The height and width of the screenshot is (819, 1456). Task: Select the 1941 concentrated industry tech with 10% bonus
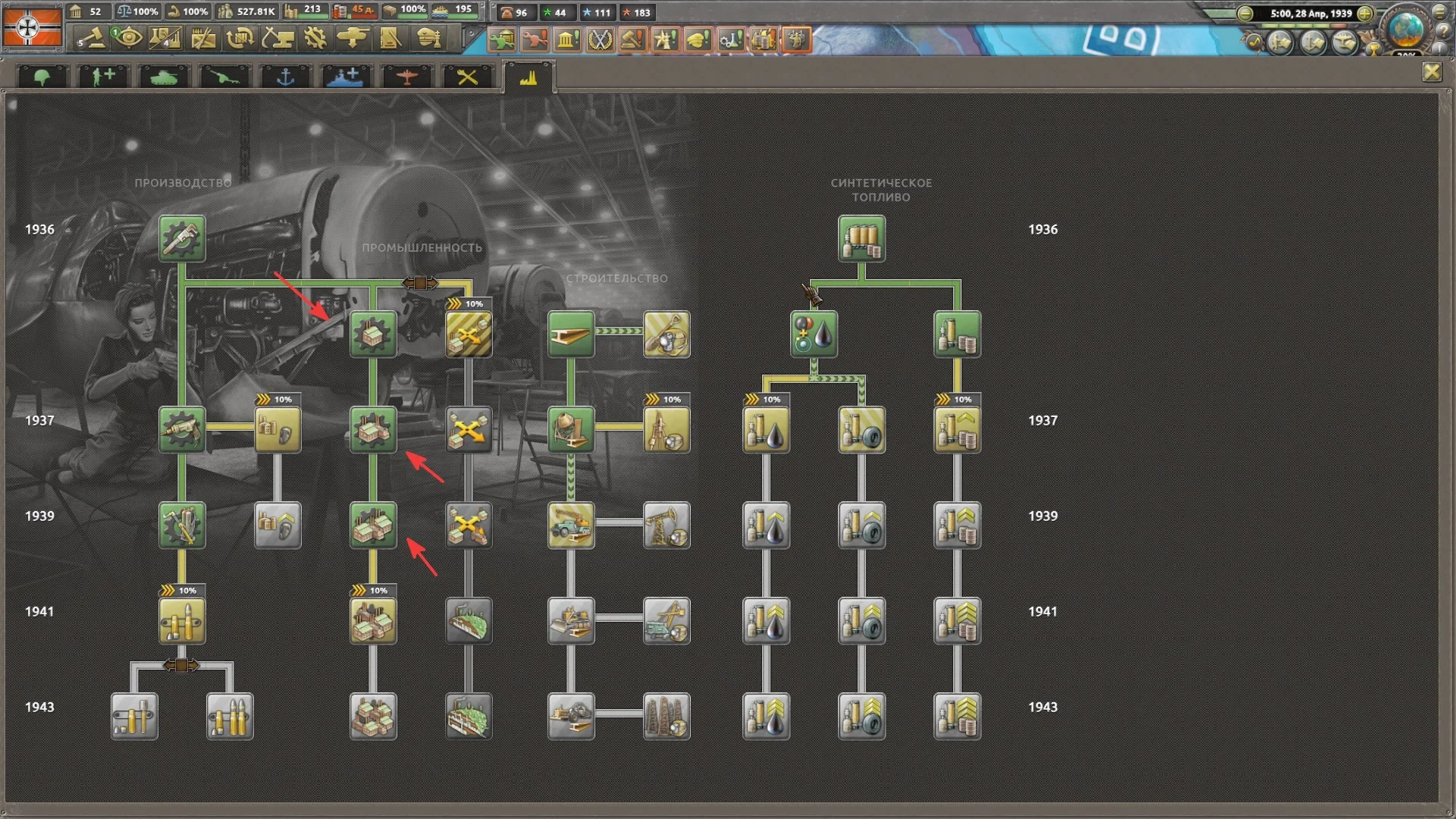click(373, 621)
